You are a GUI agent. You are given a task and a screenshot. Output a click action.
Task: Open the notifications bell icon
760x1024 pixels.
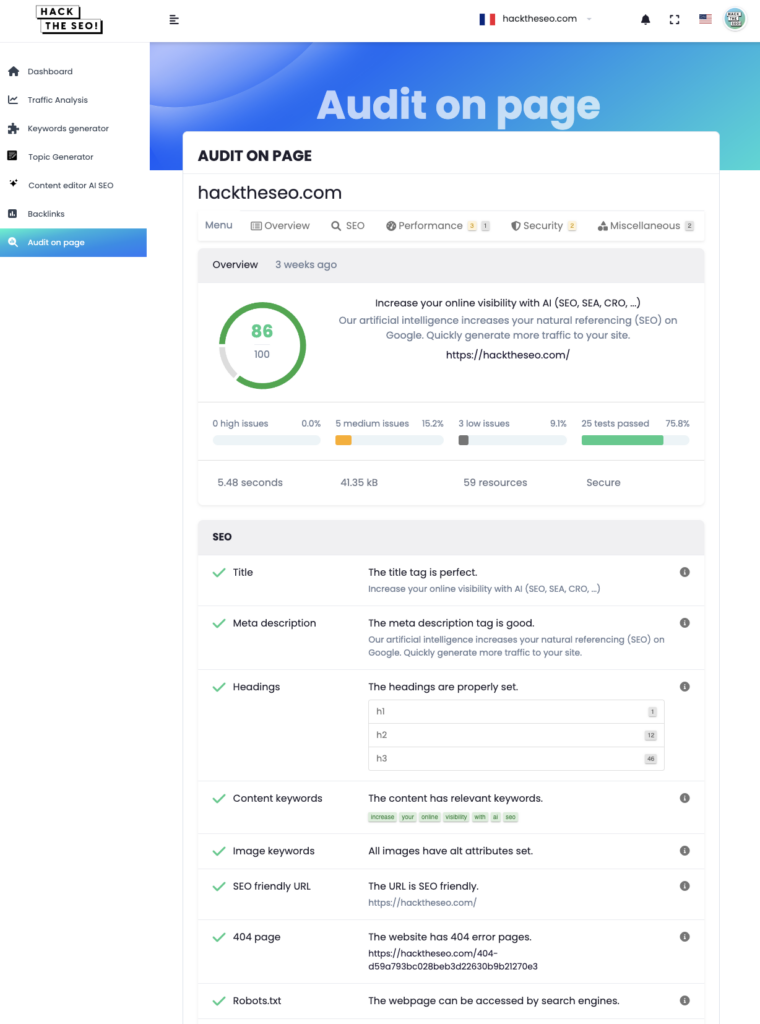(x=645, y=19)
